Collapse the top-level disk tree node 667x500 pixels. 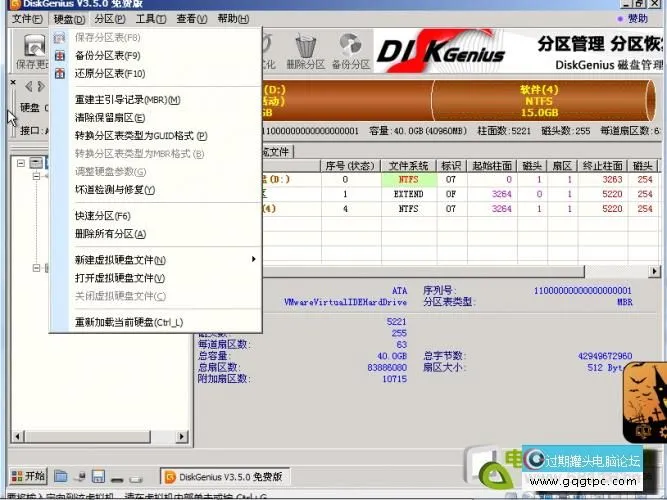tap(20, 163)
